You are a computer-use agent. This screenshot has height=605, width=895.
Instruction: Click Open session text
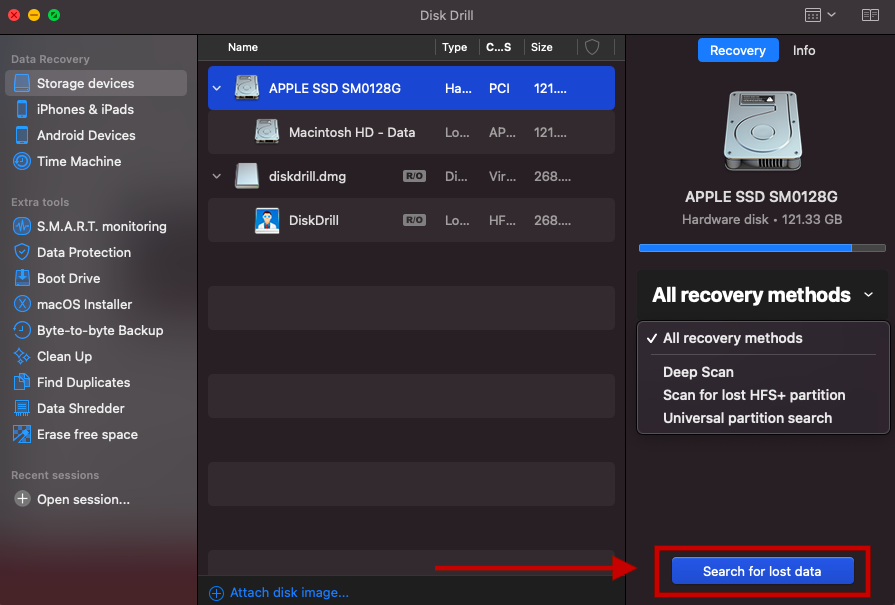(83, 499)
